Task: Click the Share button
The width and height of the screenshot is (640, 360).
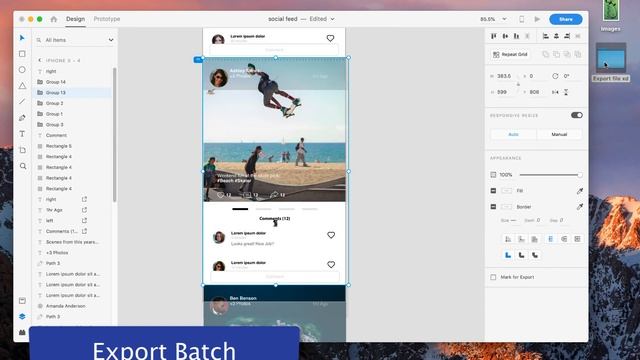Action: point(566,19)
